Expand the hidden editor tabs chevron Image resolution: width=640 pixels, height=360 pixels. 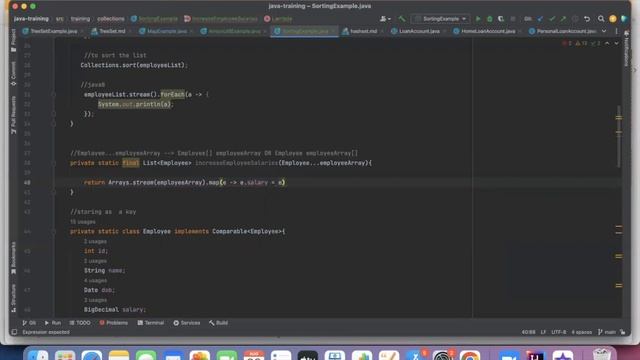(604, 31)
